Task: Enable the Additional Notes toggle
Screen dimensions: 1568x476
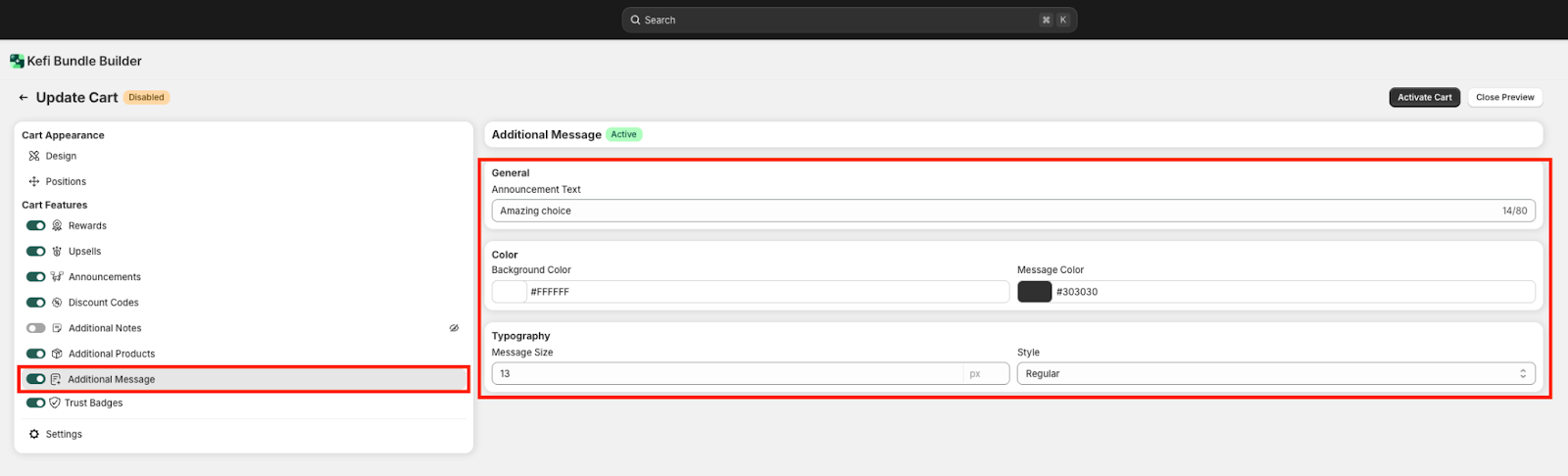Action: point(36,328)
